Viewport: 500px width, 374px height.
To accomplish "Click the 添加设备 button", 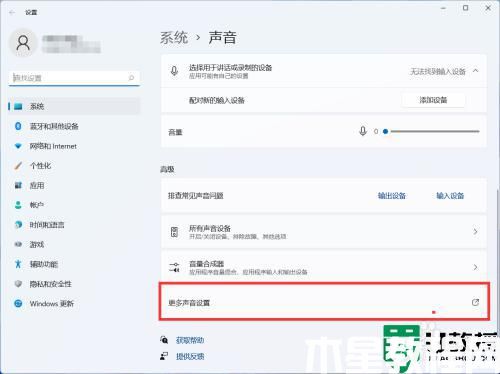I will pyautogui.click(x=433, y=100).
